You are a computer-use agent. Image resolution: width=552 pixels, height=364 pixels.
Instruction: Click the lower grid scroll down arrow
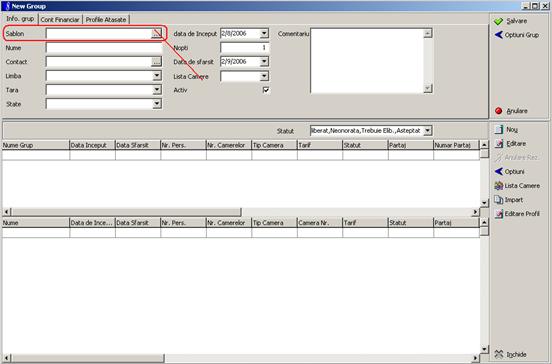484,349
